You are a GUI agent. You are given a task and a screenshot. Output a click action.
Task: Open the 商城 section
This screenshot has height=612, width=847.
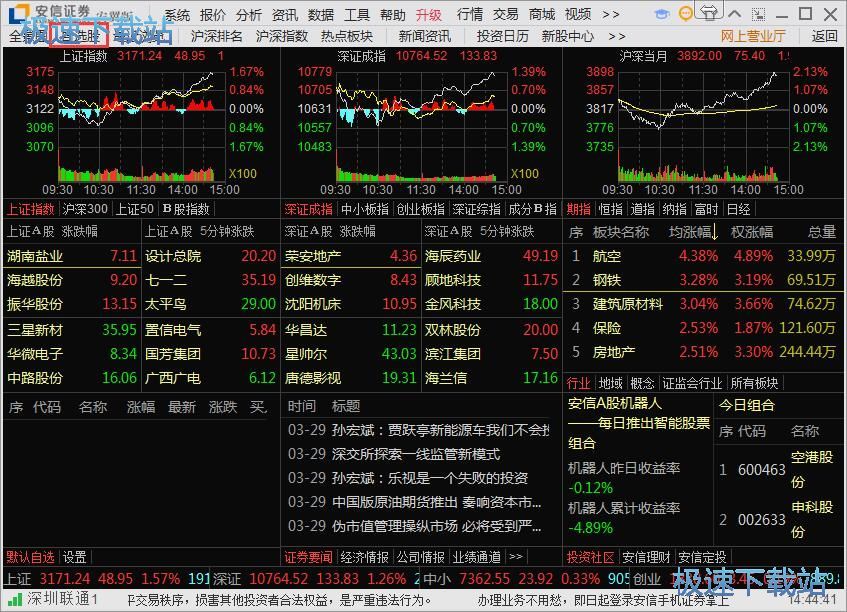coord(542,15)
